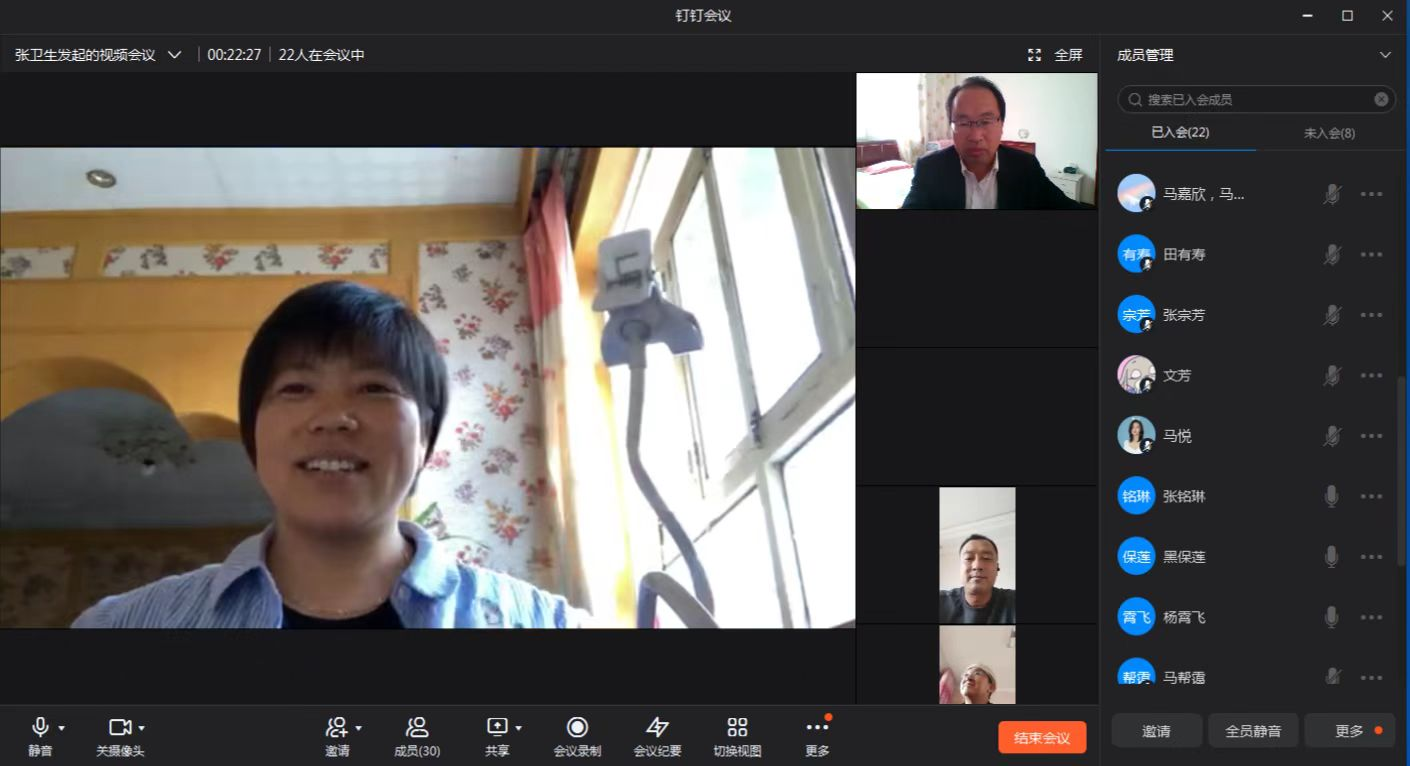This screenshot has width=1410, height=766.
Task: Toggle microphone for 张铭琳
Action: pyautogui.click(x=1331, y=496)
